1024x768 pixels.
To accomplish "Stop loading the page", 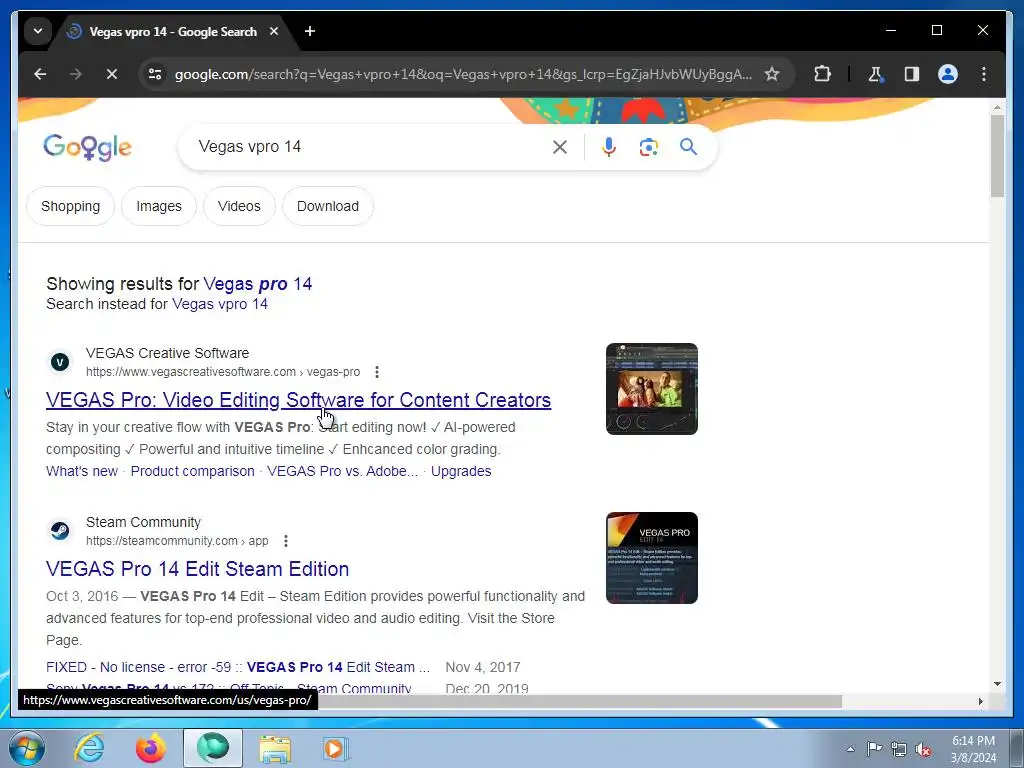I will 112,74.
